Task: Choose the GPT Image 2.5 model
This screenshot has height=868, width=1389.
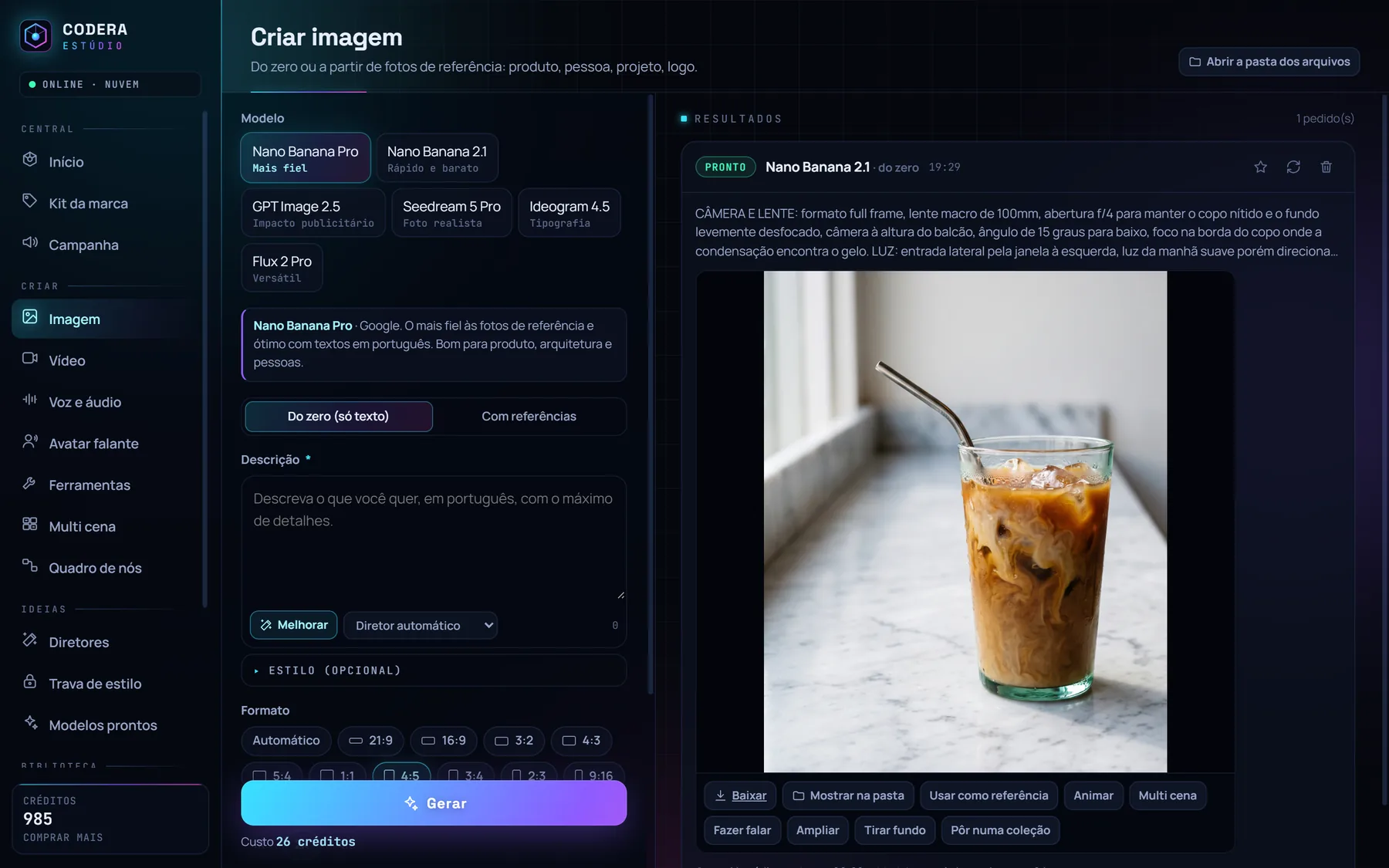Action: [313, 213]
